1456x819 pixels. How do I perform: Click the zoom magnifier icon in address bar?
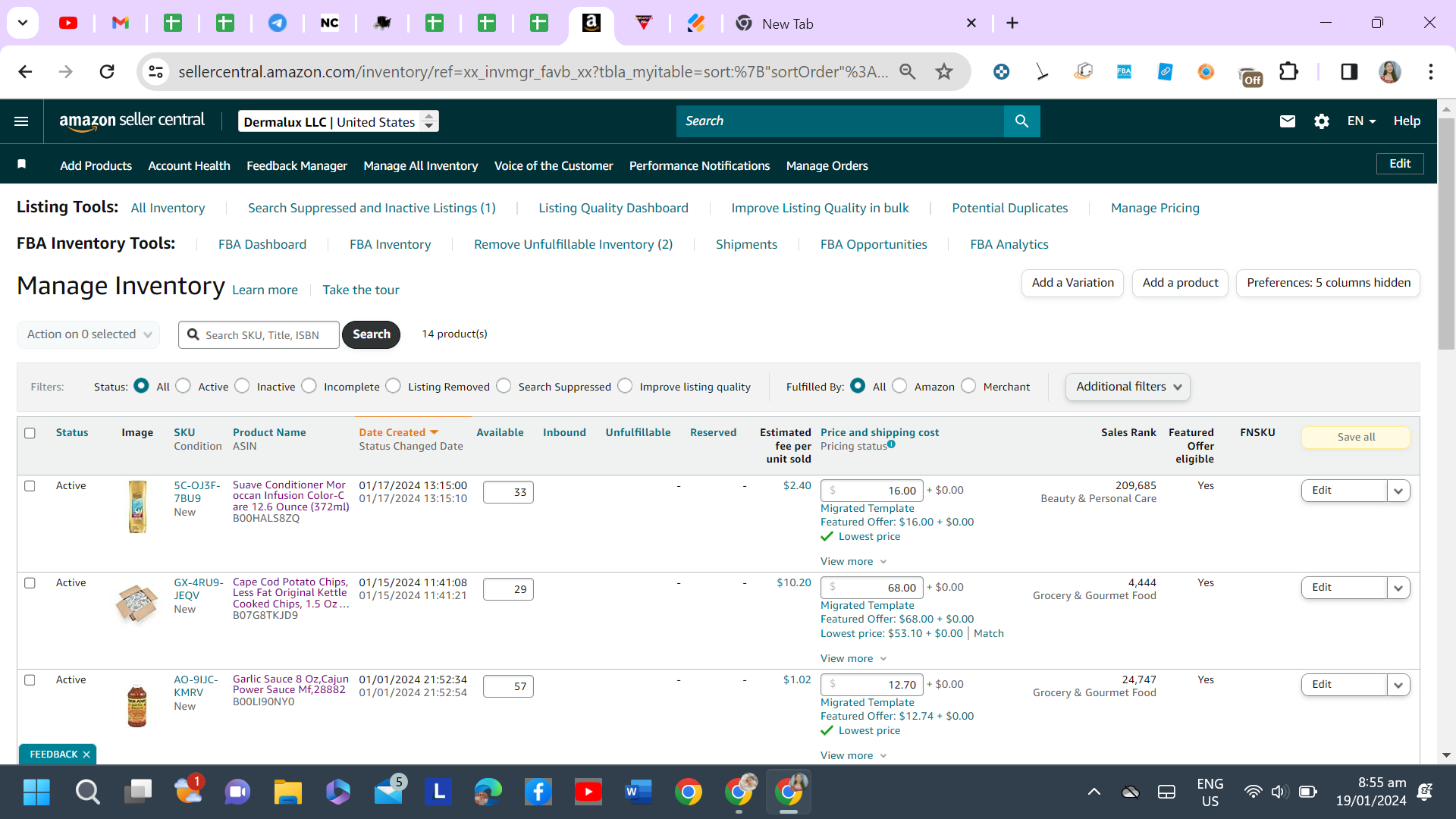pos(907,71)
